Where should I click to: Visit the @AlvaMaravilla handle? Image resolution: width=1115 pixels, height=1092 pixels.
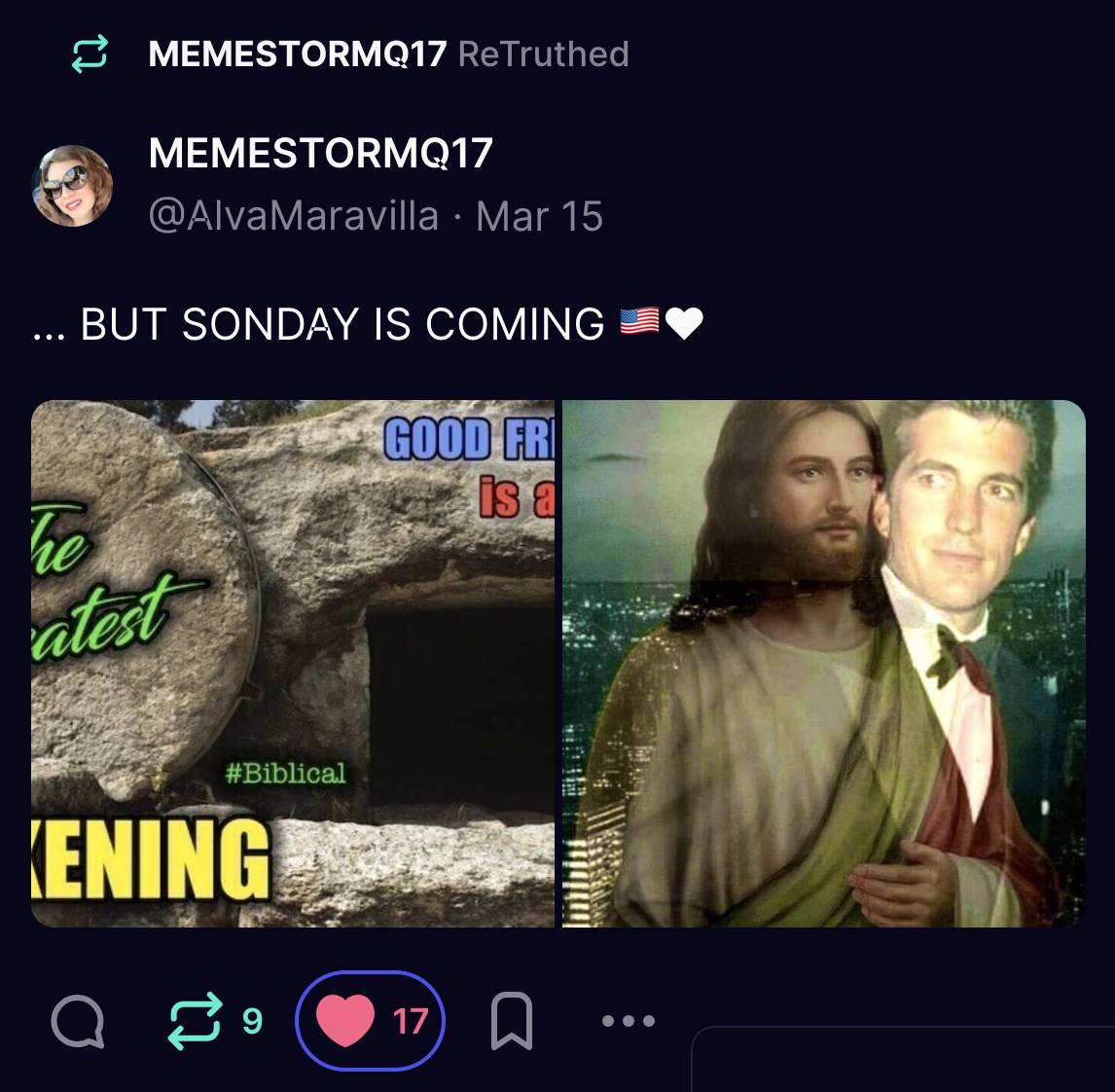coord(294,216)
